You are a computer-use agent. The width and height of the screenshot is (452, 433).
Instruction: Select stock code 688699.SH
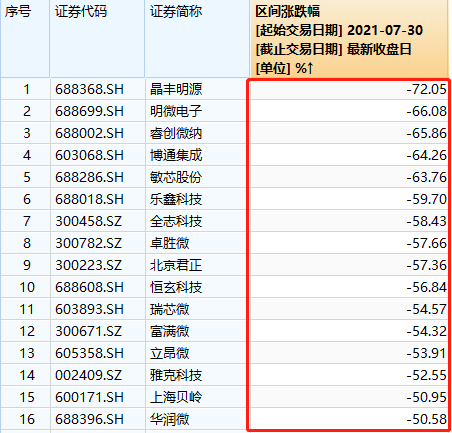(89, 111)
